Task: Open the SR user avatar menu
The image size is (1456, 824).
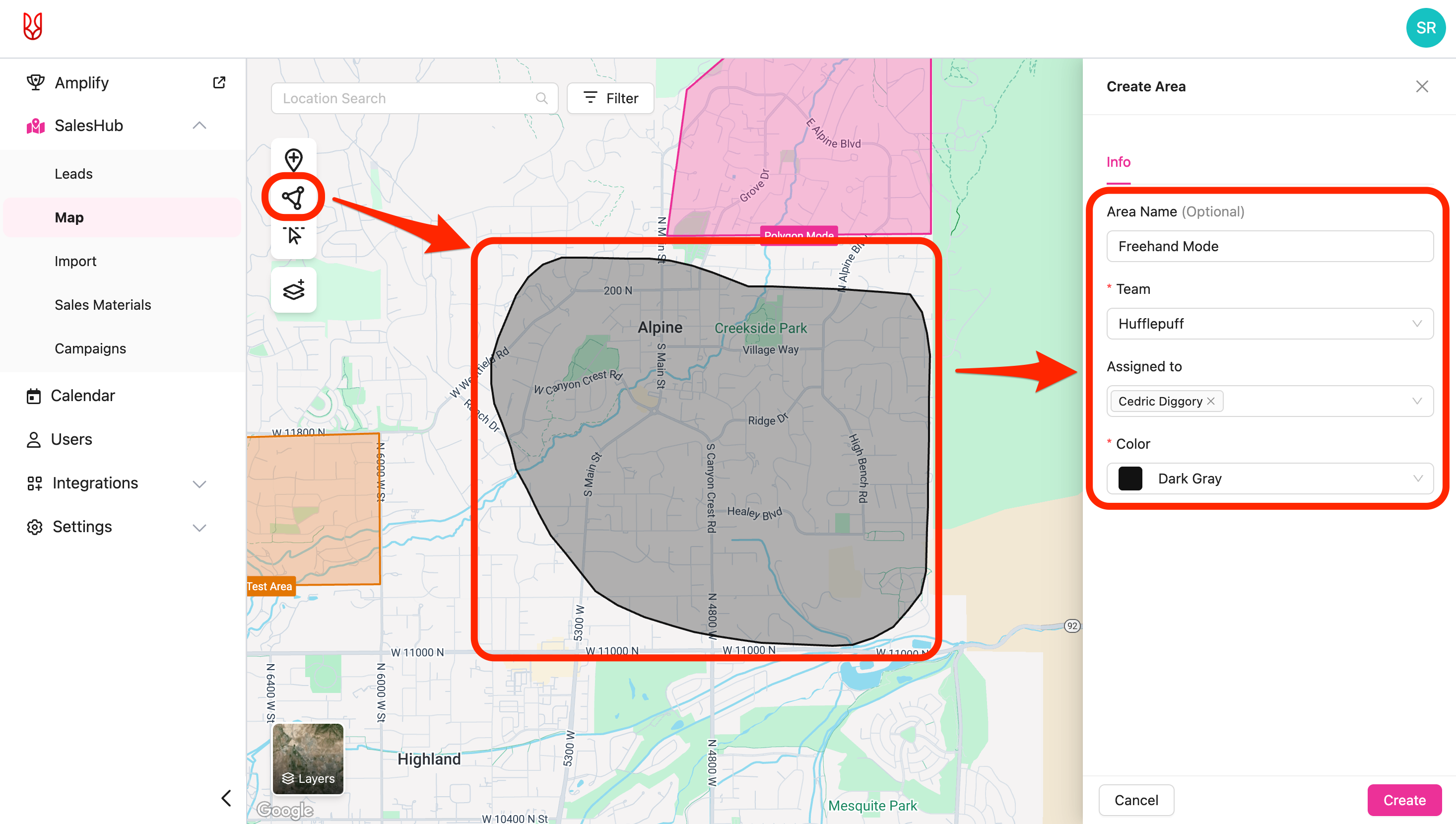Action: (x=1425, y=28)
